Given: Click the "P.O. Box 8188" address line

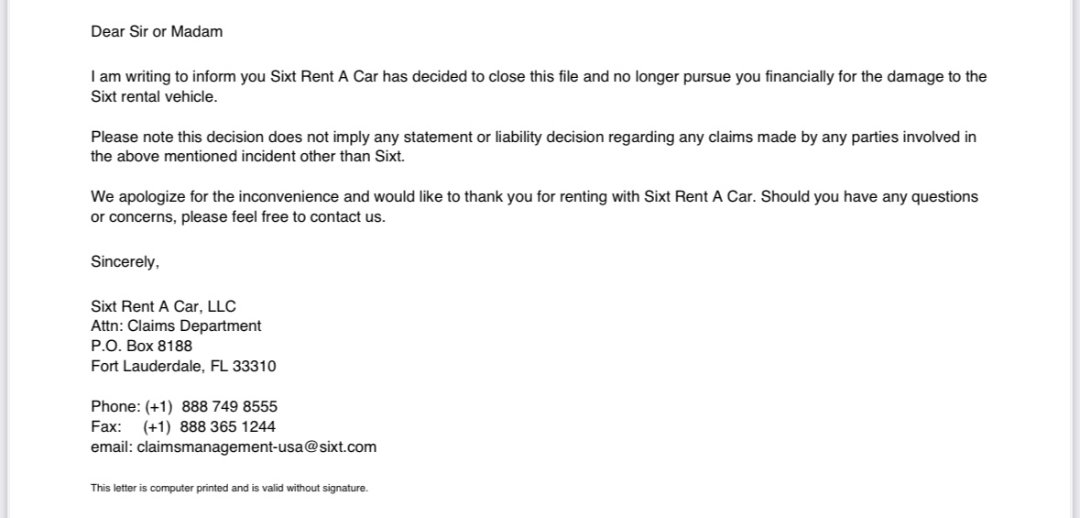Looking at the screenshot, I should coord(141,346).
